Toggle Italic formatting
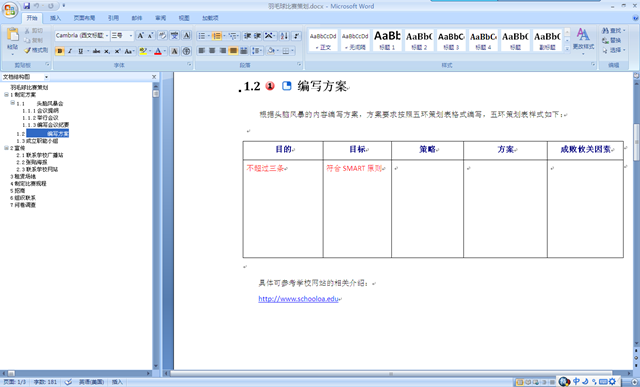640x387 pixels. point(70,51)
